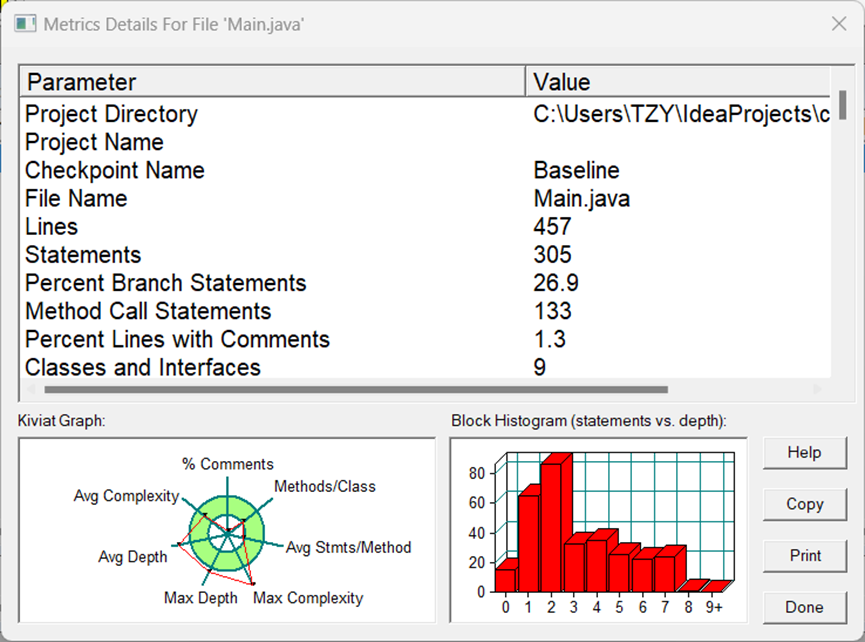The image size is (865, 642).
Task: Click the Methods/Class Kiviat label
Action: point(325,486)
